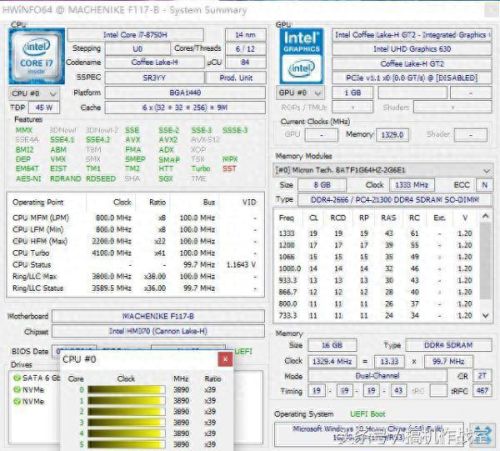Click the Ring/LLC Max operating point row
Image resolution: width=500 pixels, height=451 pixels.
(x=135, y=276)
